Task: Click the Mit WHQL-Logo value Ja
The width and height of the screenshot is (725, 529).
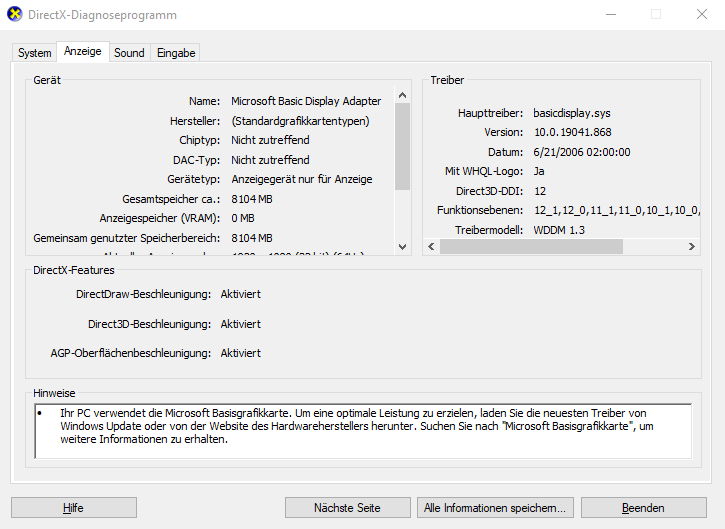Action: coord(539,172)
